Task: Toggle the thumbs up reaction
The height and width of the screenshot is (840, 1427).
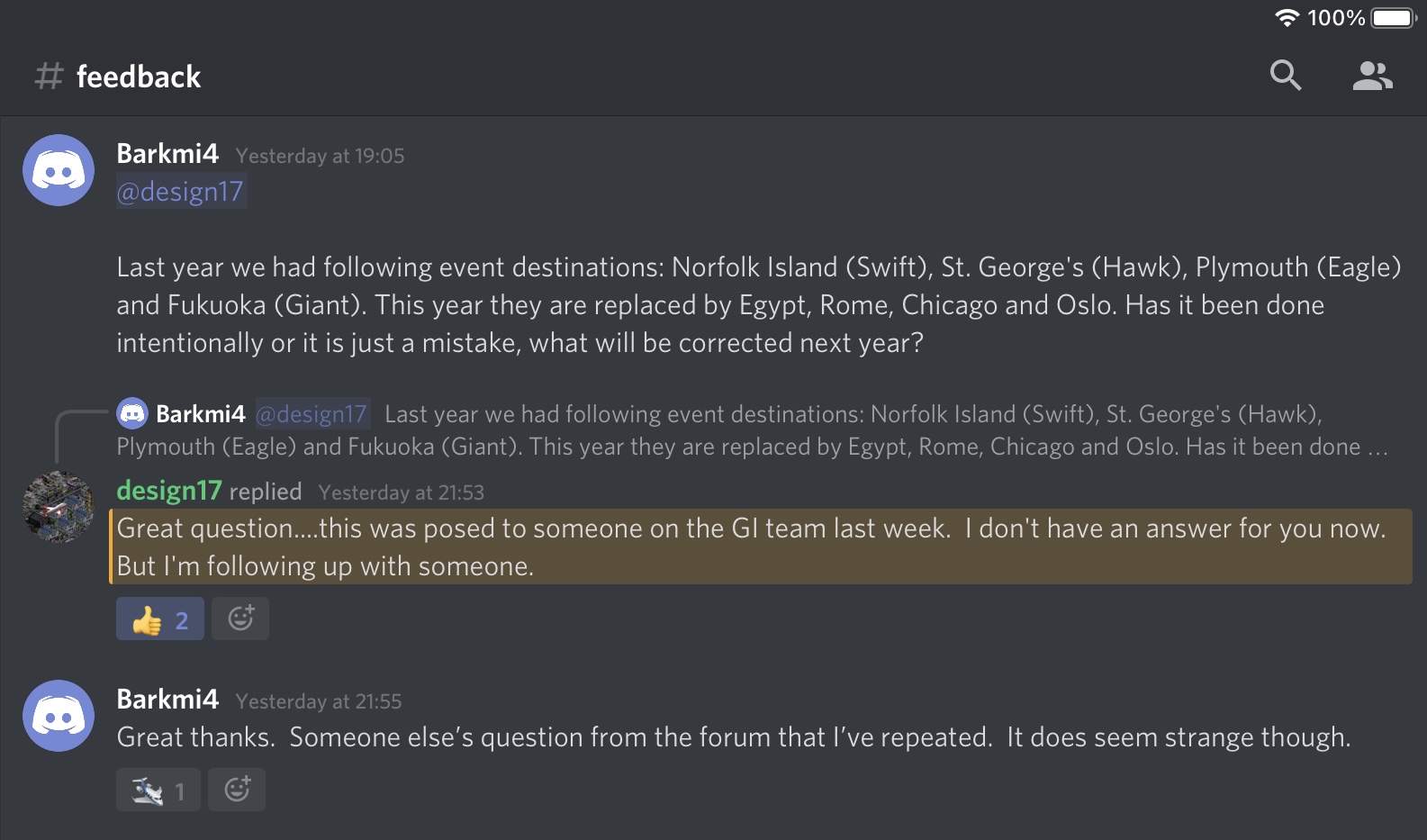Action: tap(160, 619)
